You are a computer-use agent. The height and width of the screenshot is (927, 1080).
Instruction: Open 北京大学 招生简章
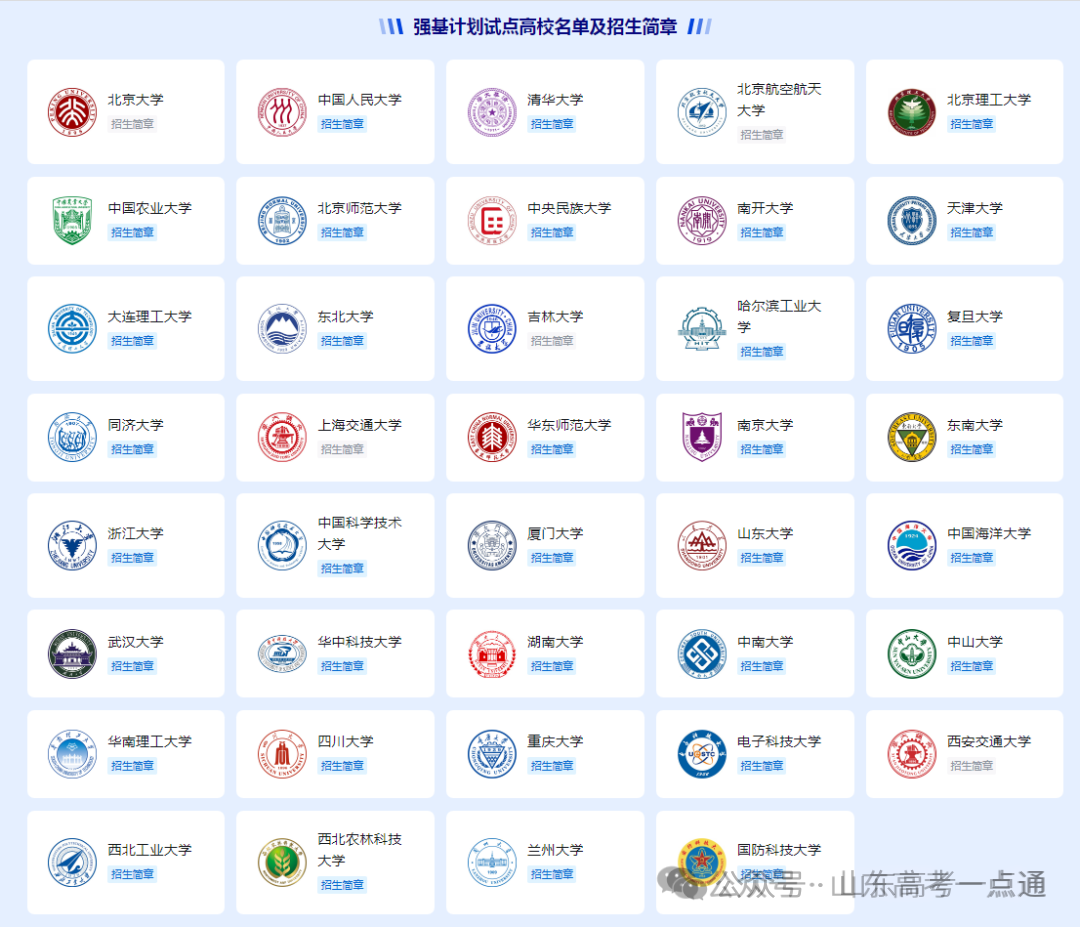click(x=131, y=124)
